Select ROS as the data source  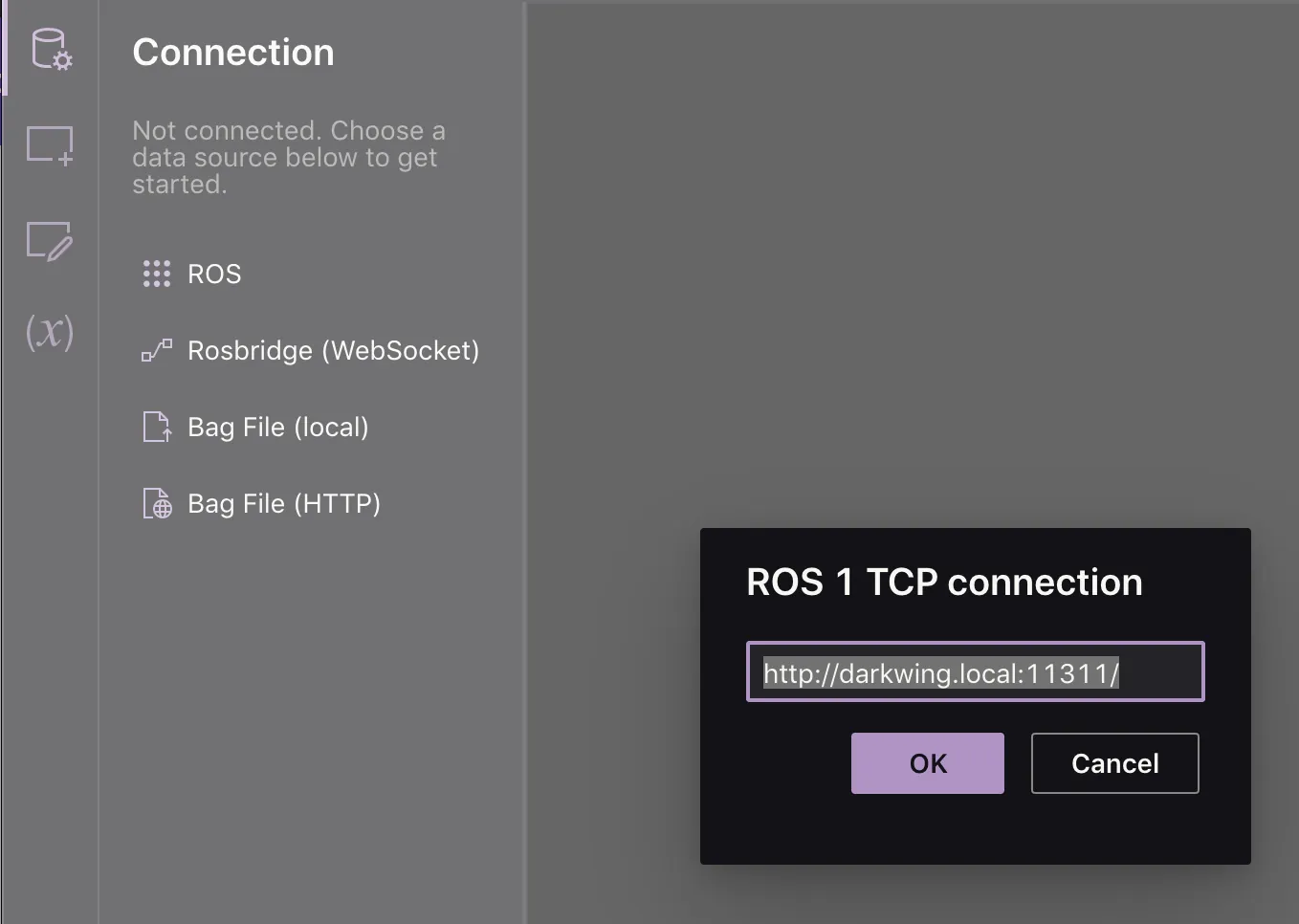(x=214, y=275)
